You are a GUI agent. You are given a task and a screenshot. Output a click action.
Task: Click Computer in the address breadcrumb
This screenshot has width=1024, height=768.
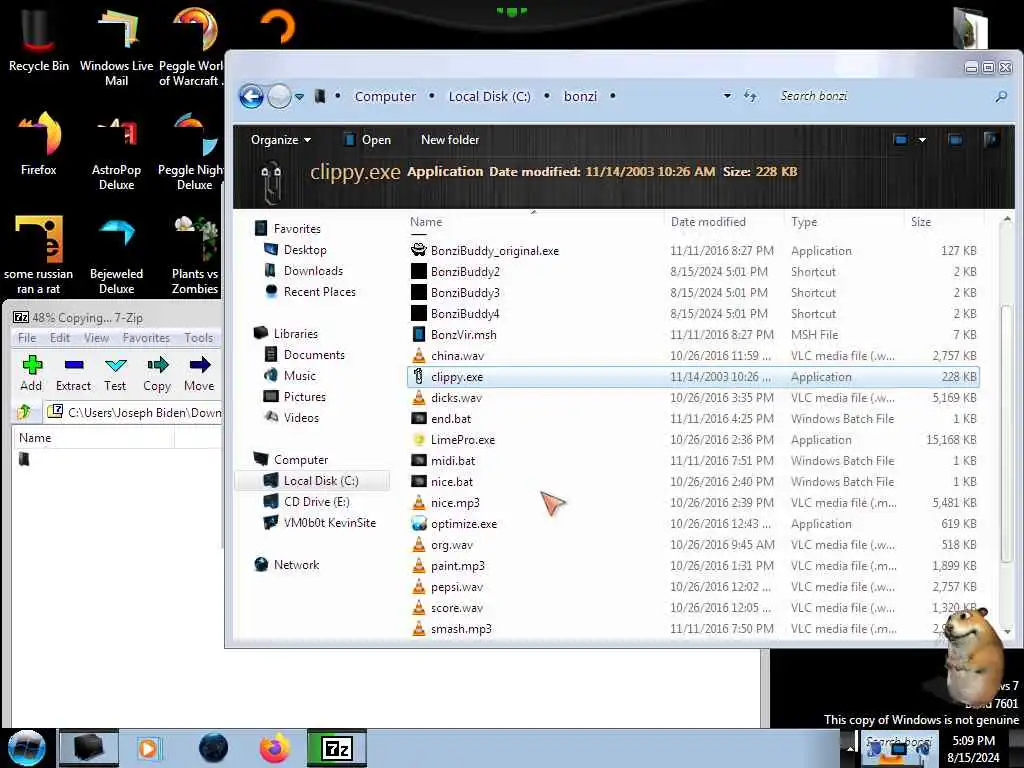click(385, 97)
